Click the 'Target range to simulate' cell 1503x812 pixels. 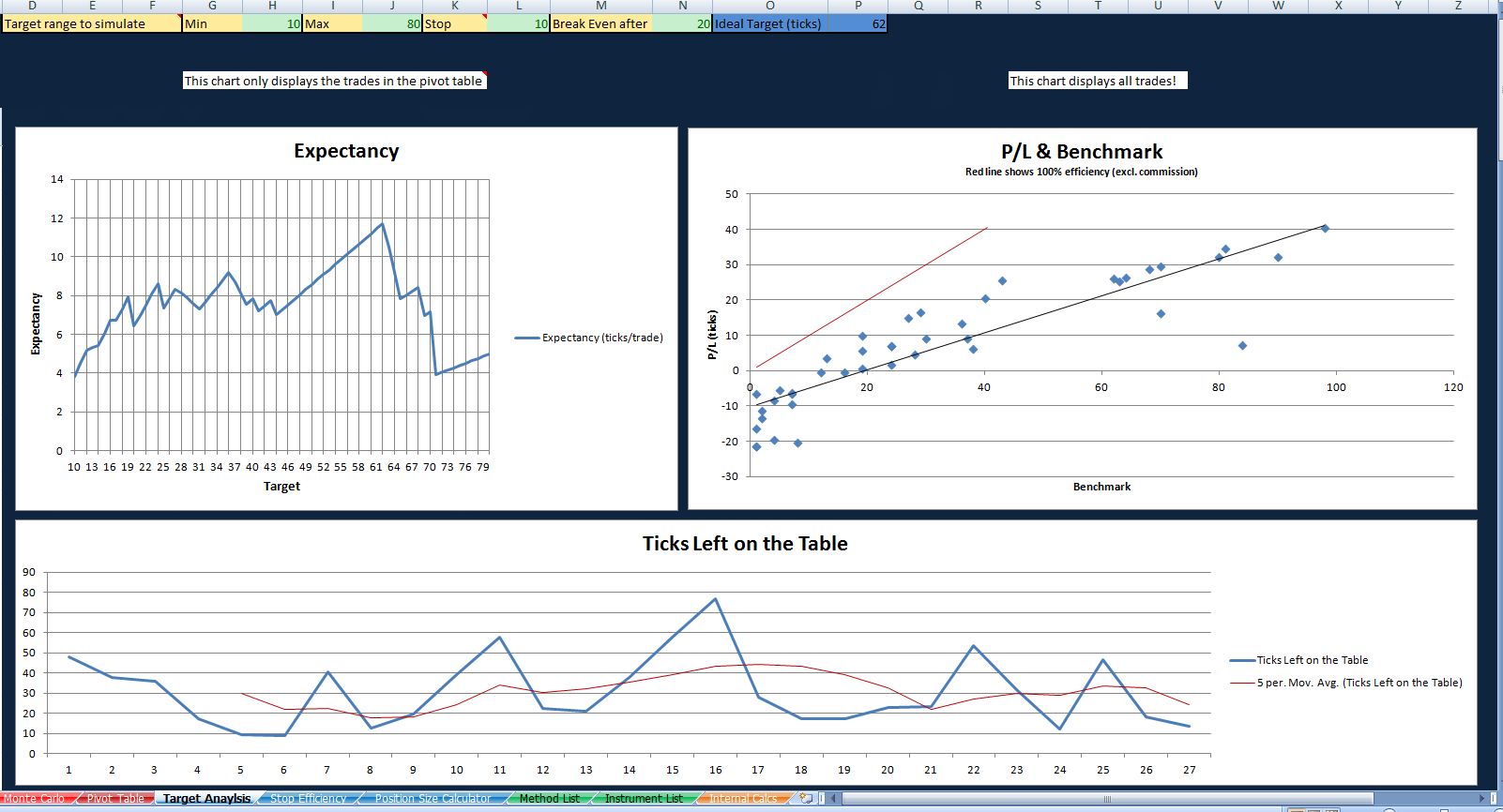point(91,23)
